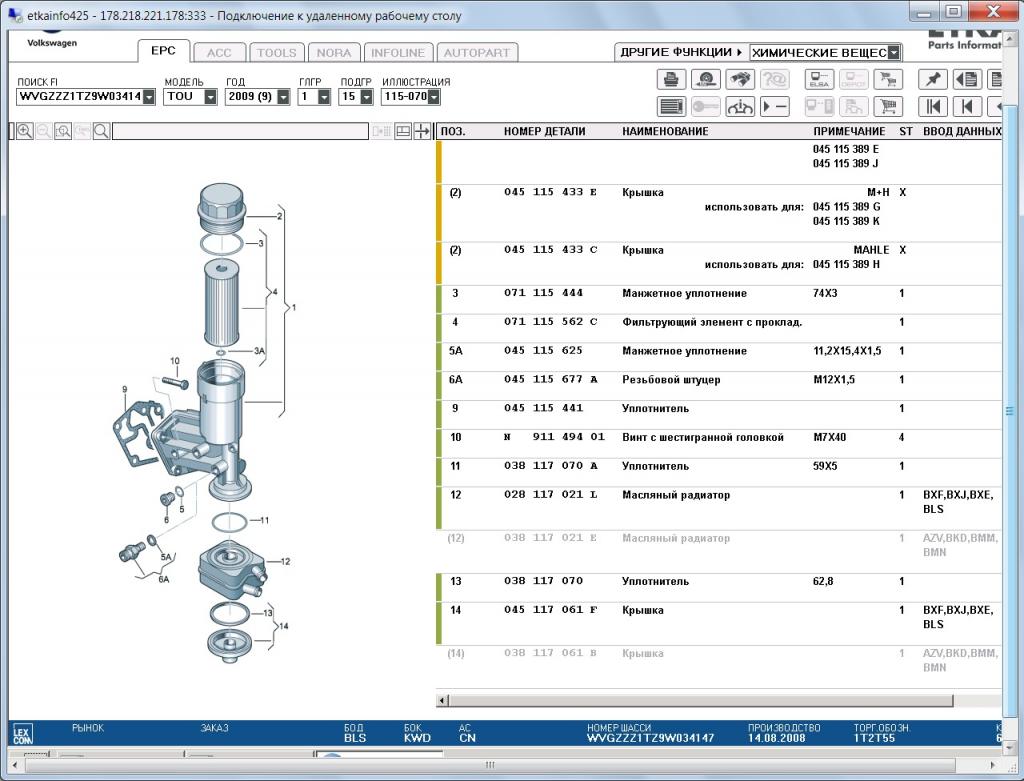The image size is (1024, 781).
Task: Click the left arrow of the parts table scrollbar
Action: tap(443, 701)
